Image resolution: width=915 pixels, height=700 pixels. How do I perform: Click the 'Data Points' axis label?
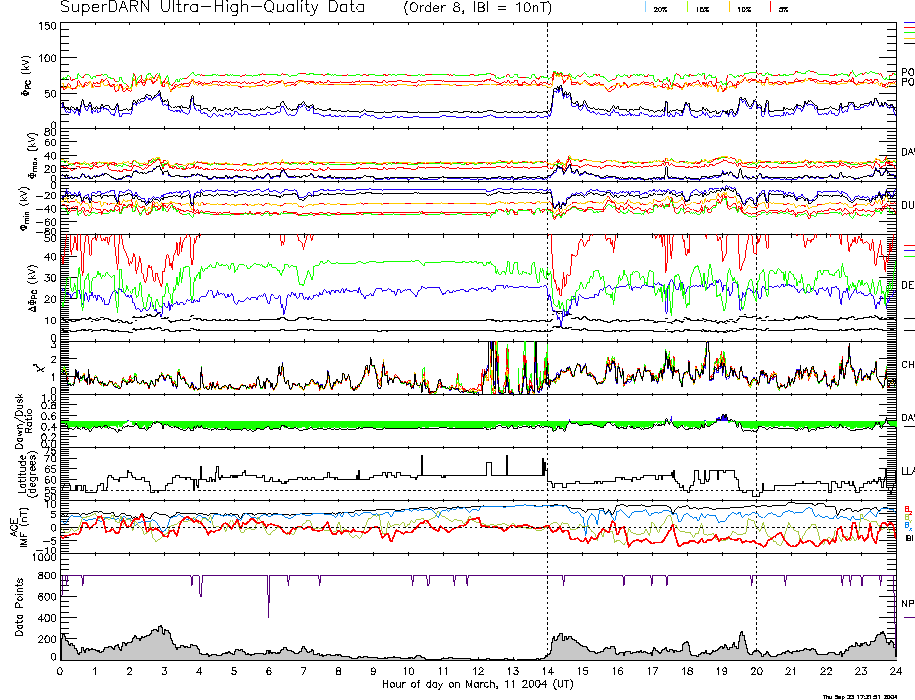(19, 607)
